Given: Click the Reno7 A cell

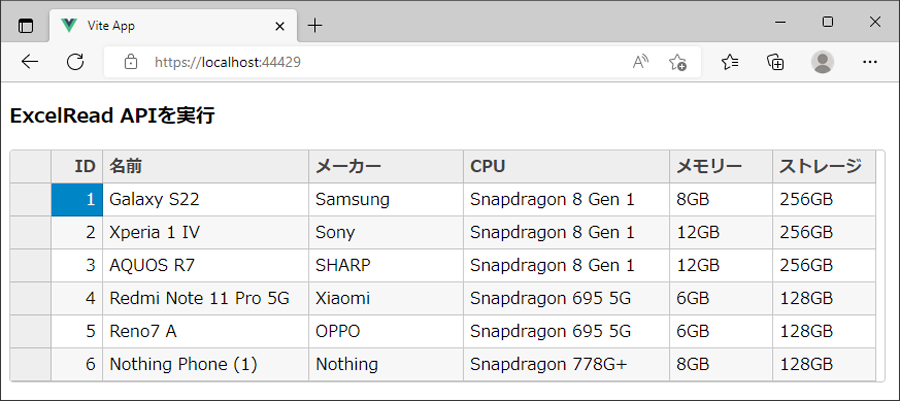Looking at the screenshot, I should 205,332.
